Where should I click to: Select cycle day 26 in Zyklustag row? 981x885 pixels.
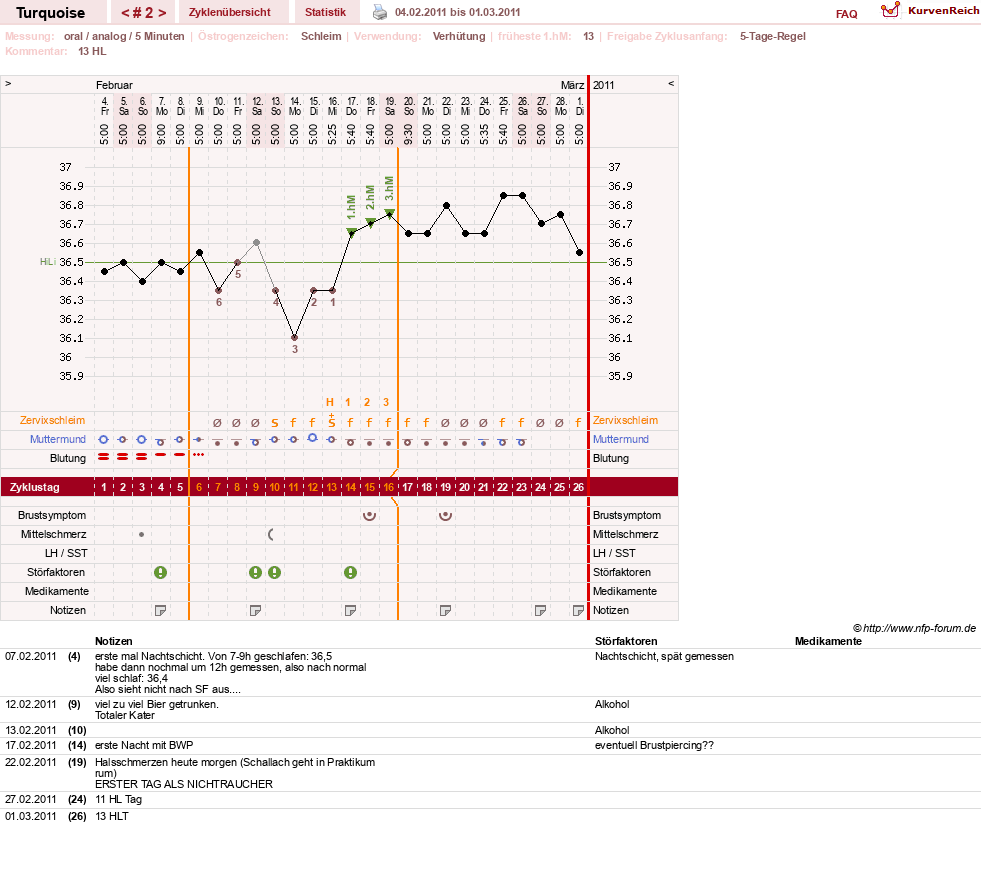click(x=579, y=487)
